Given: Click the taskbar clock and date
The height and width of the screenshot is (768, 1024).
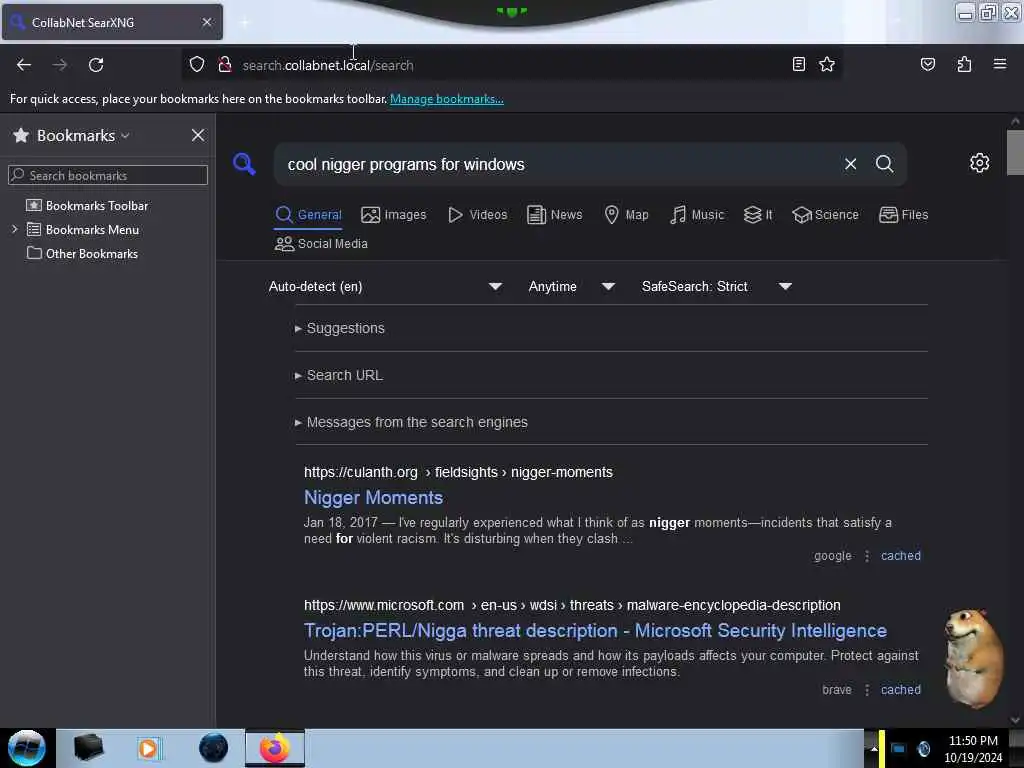Looking at the screenshot, I should tap(973, 749).
